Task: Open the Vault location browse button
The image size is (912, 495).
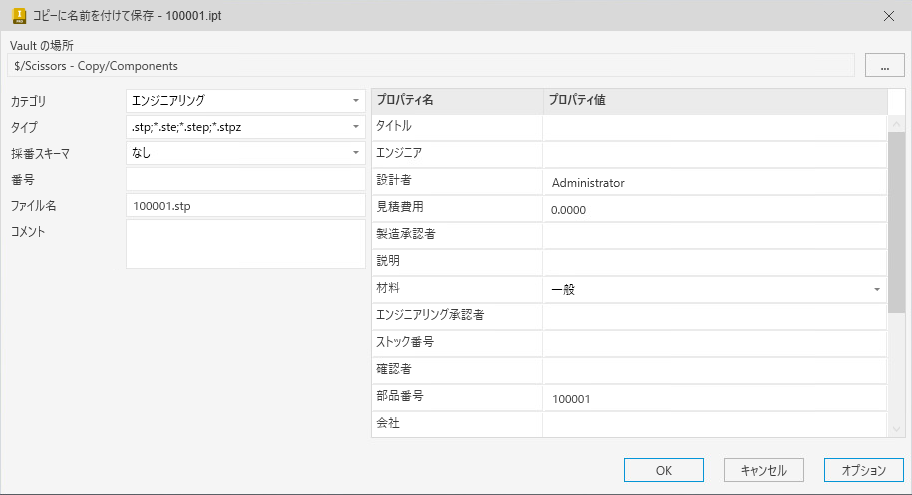Action: pos(884,66)
